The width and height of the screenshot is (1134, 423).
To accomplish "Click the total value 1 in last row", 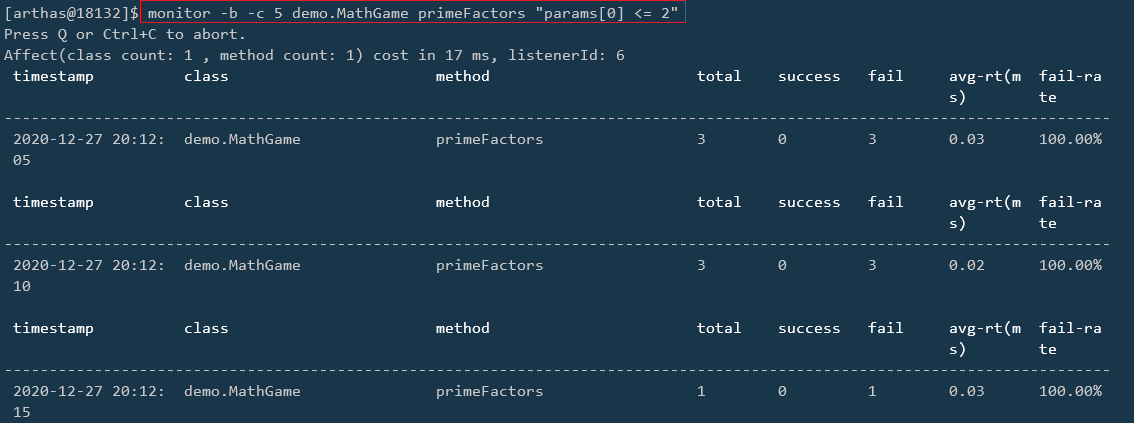I will click(701, 391).
